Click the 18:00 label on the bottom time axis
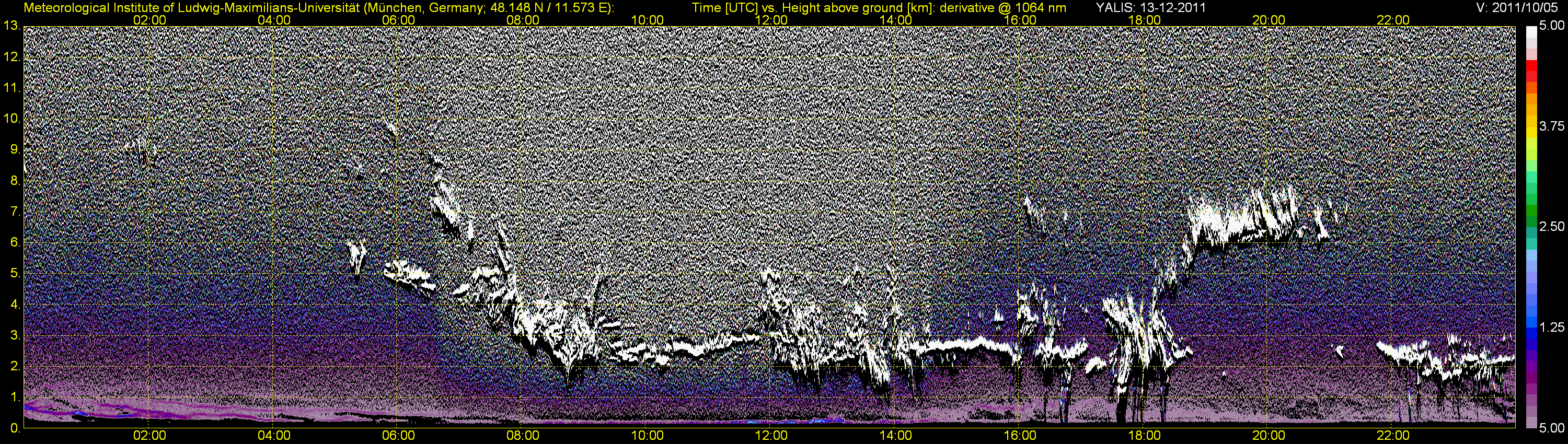This screenshot has width=1568, height=444. (x=1144, y=436)
